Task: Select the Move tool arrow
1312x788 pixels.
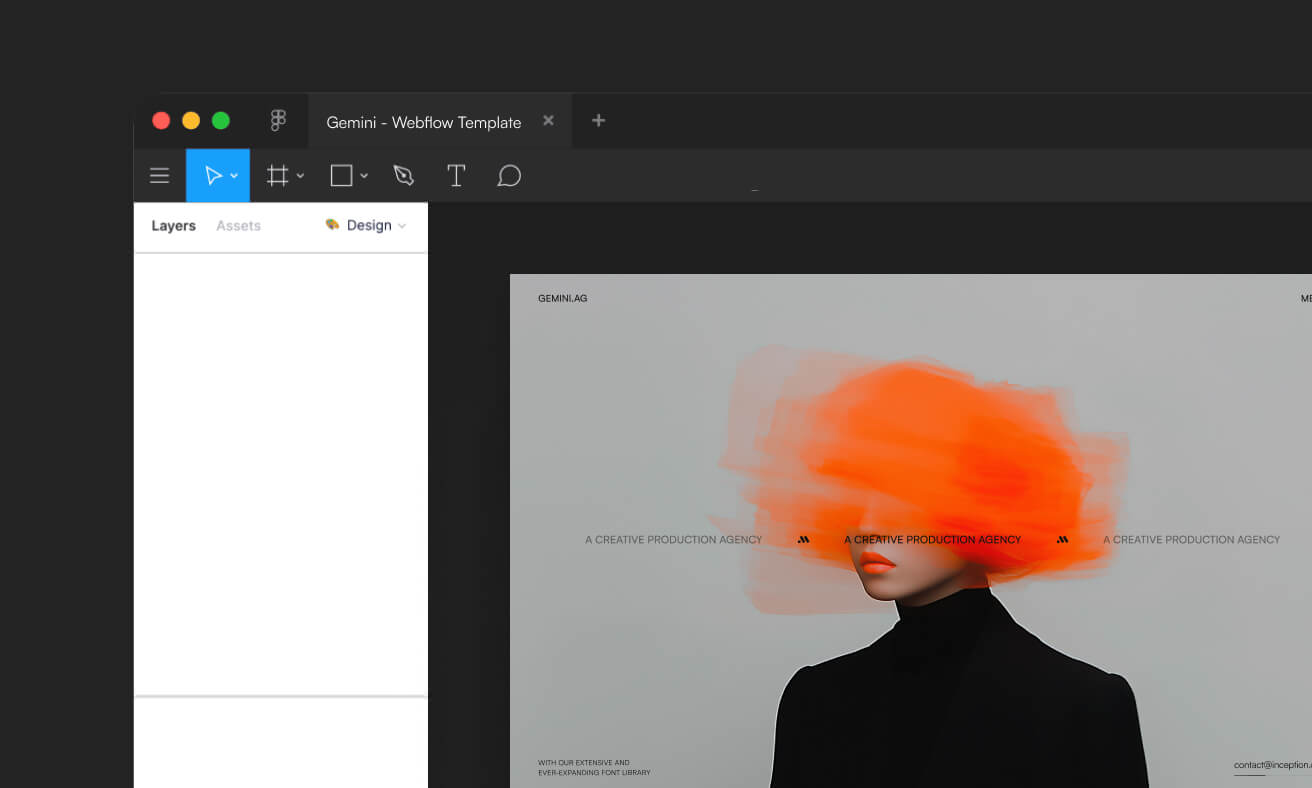Action: pos(213,176)
